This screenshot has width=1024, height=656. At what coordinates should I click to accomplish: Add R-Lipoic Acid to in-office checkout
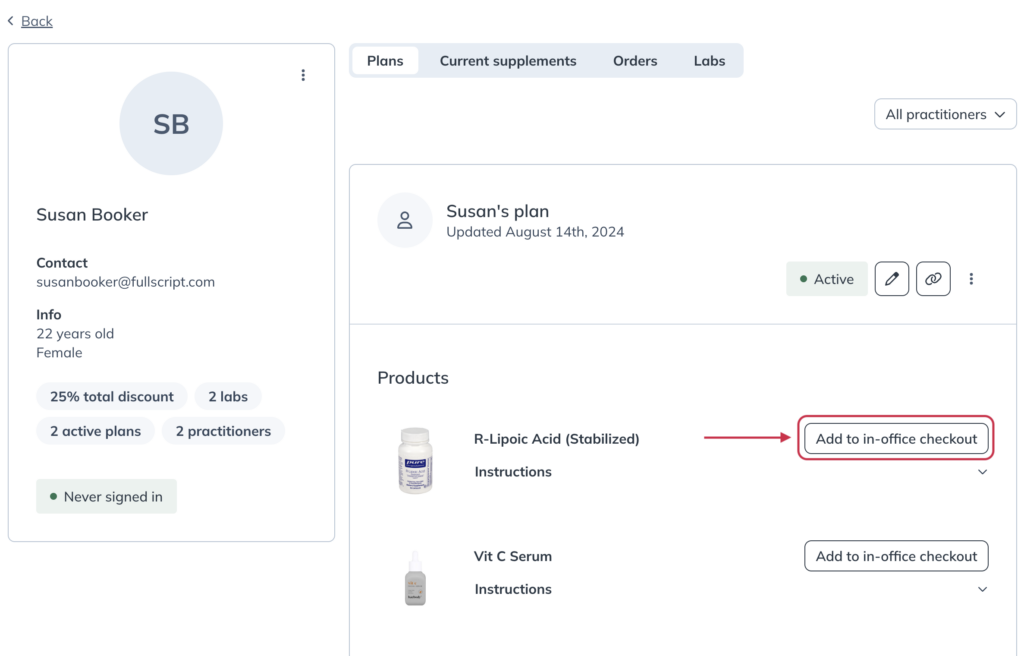click(x=896, y=438)
